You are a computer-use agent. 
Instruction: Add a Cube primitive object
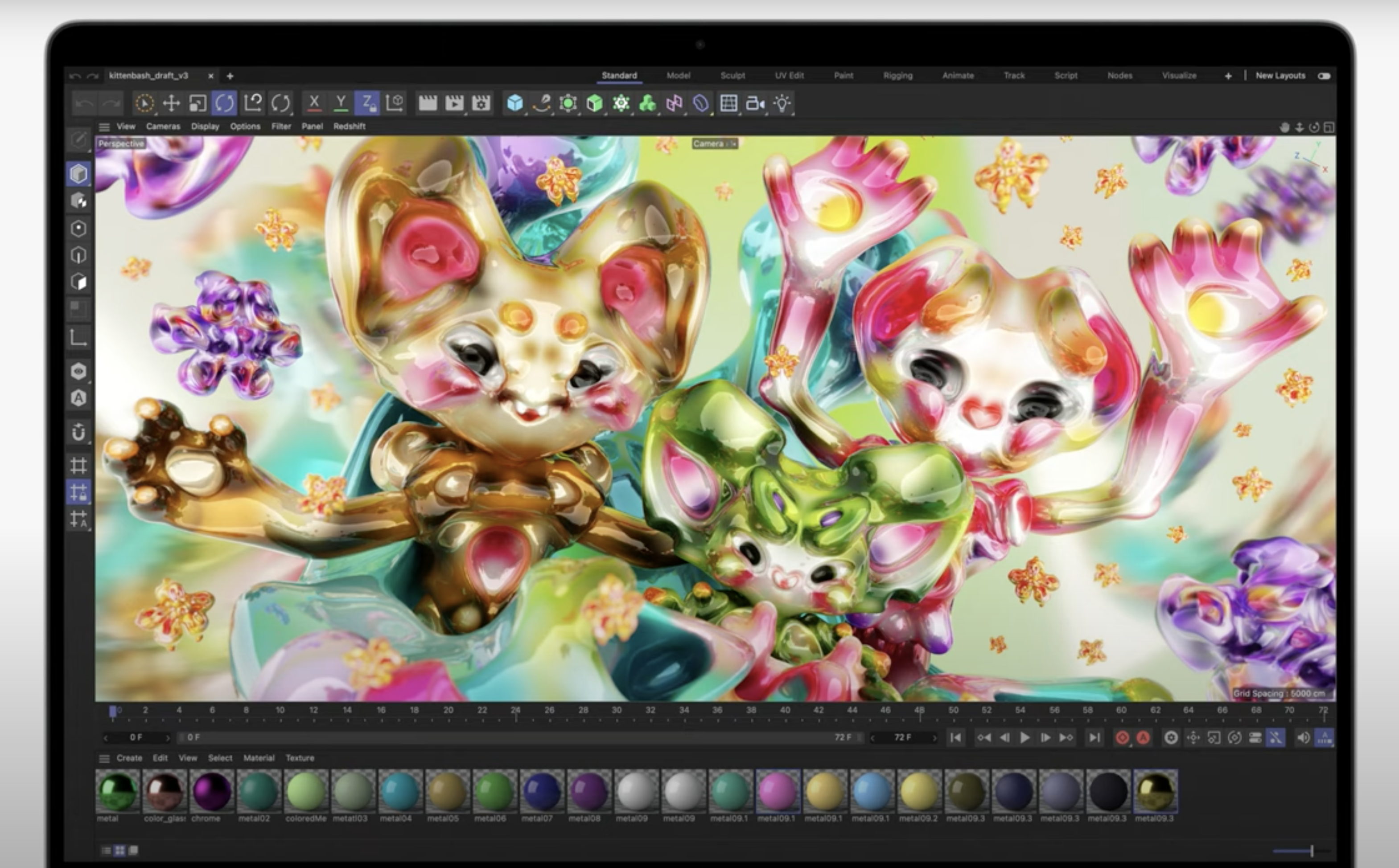[x=514, y=103]
